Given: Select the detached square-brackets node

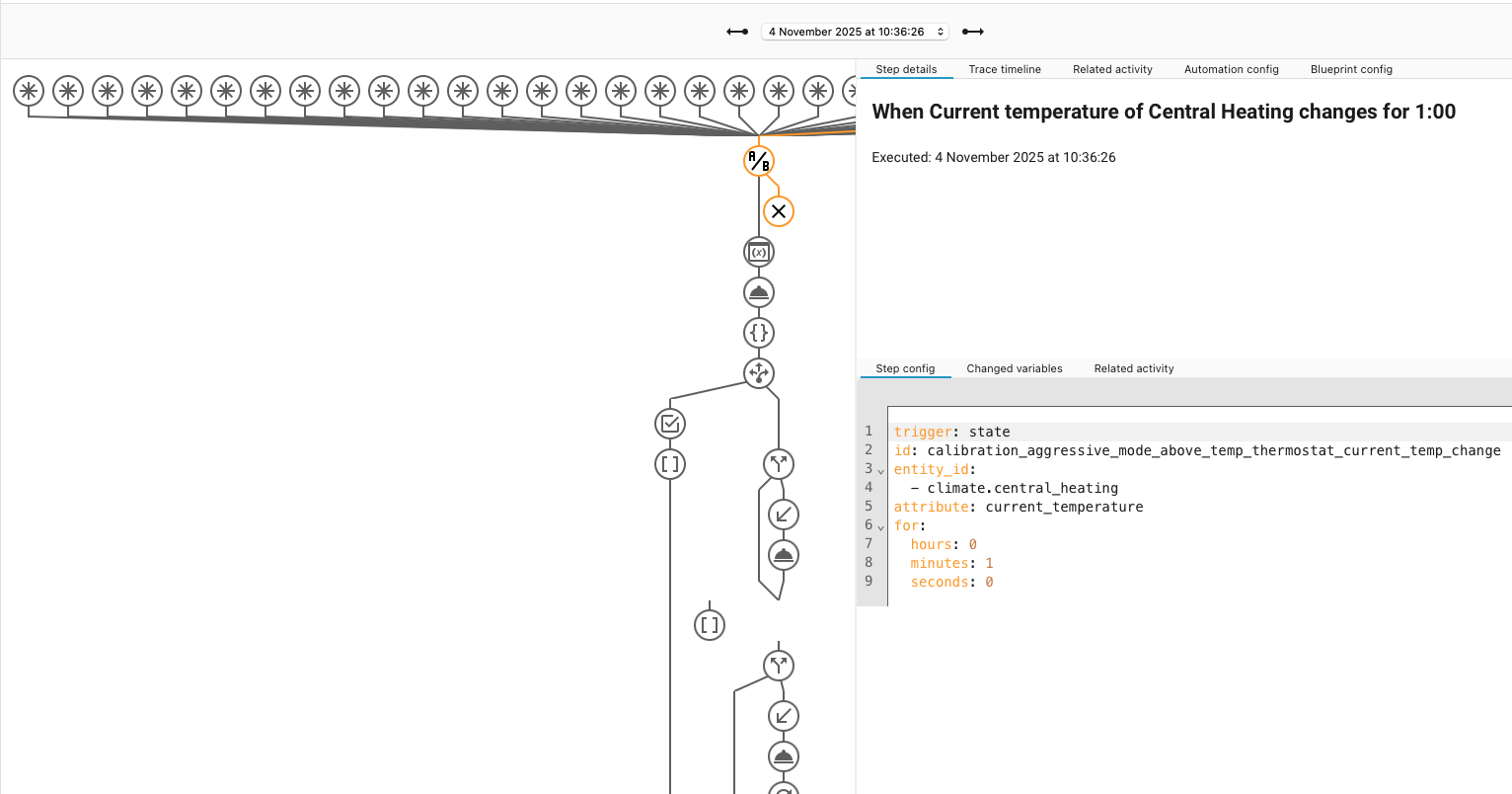Looking at the screenshot, I should (710, 625).
